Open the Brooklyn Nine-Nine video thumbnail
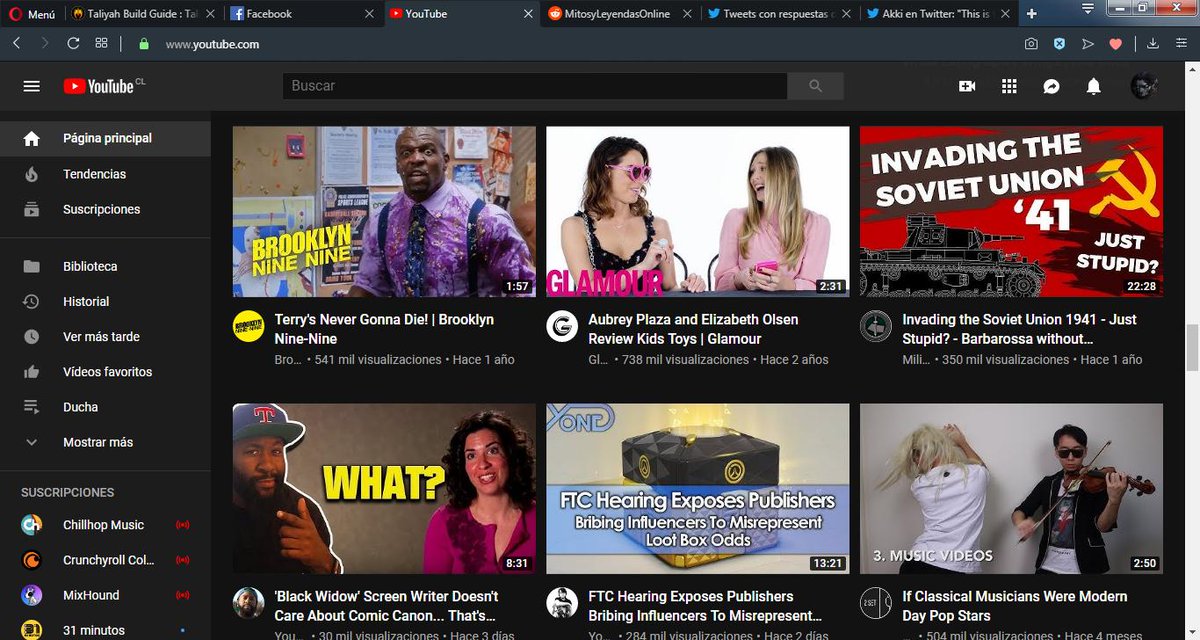This screenshot has height=640, width=1200. [384, 211]
